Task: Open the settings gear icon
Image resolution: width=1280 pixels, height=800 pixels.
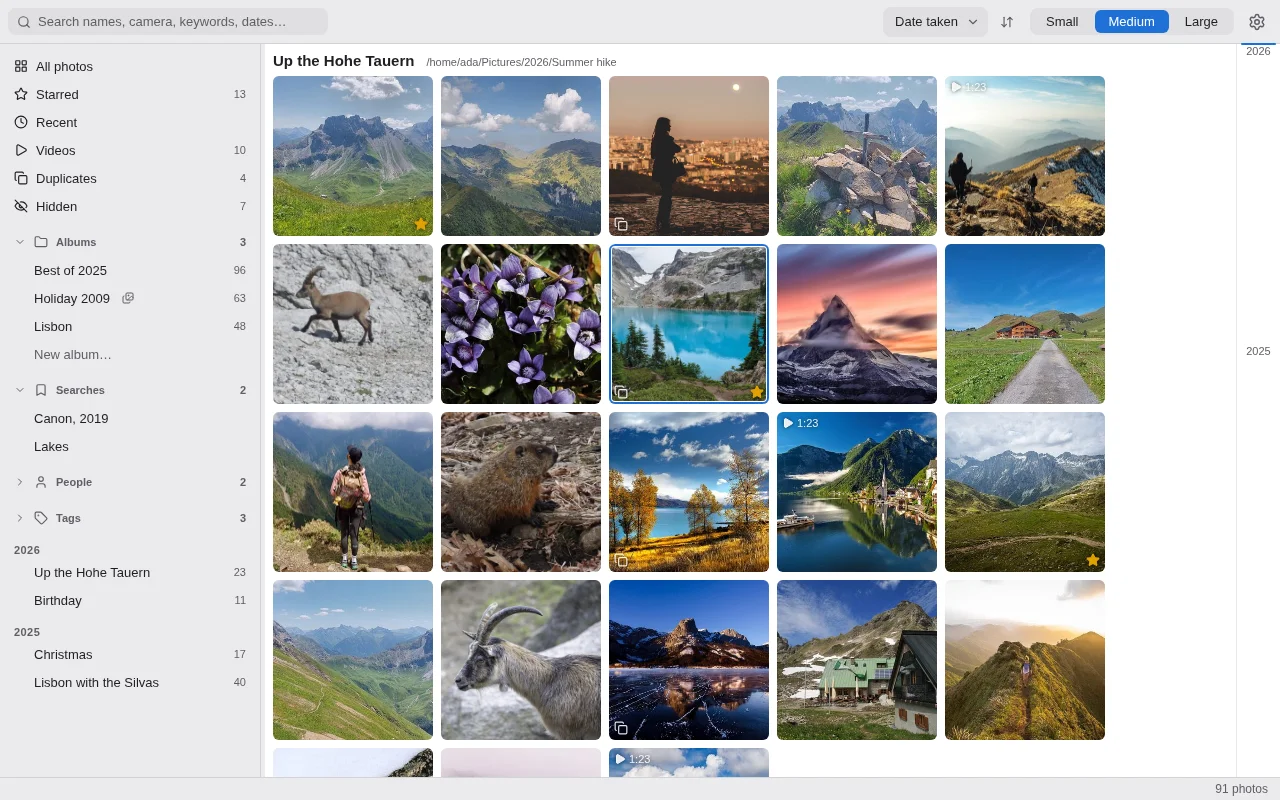Action: click(1257, 22)
